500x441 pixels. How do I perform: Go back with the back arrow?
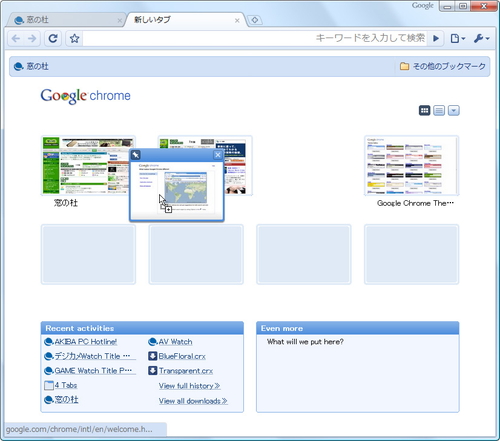click(x=16, y=39)
